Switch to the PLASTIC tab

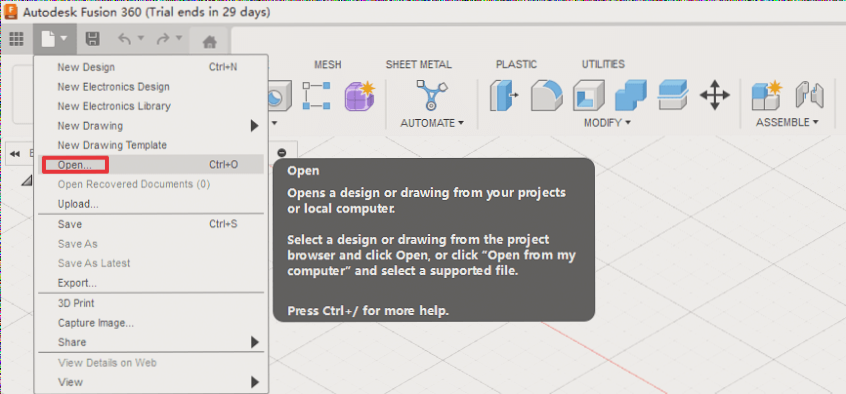coord(516,65)
